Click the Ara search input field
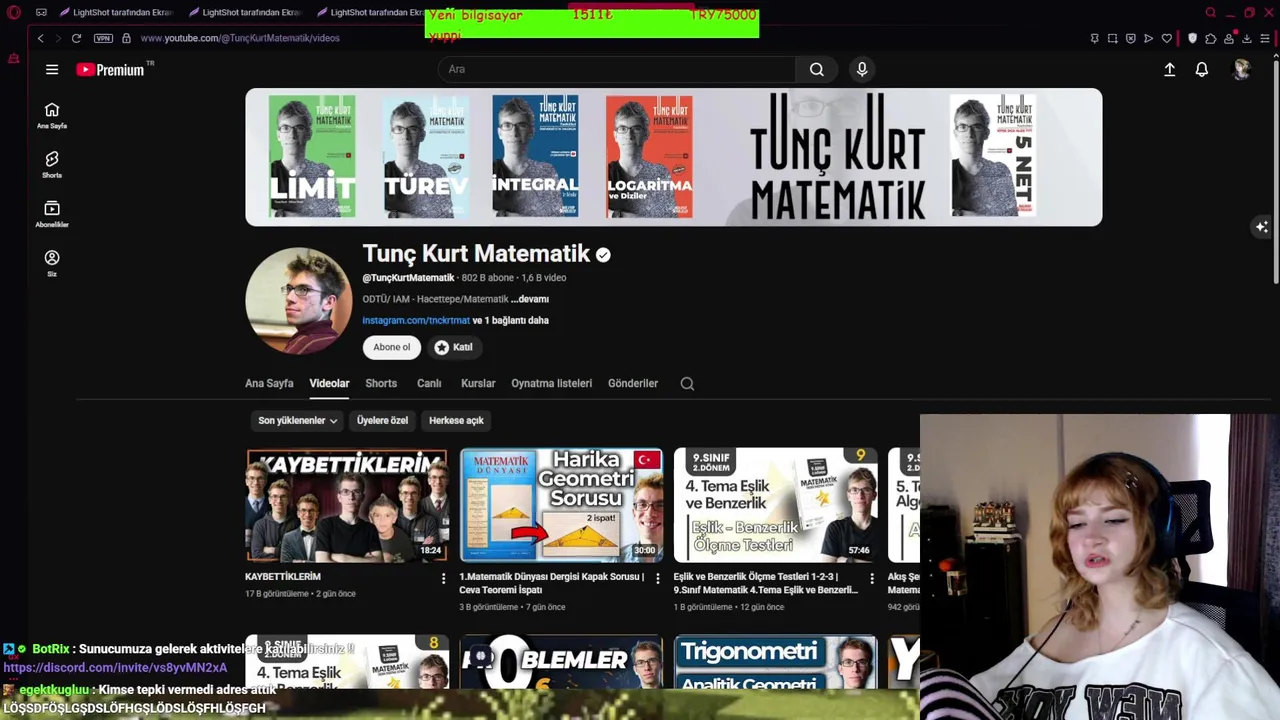 tap(617, 69)
